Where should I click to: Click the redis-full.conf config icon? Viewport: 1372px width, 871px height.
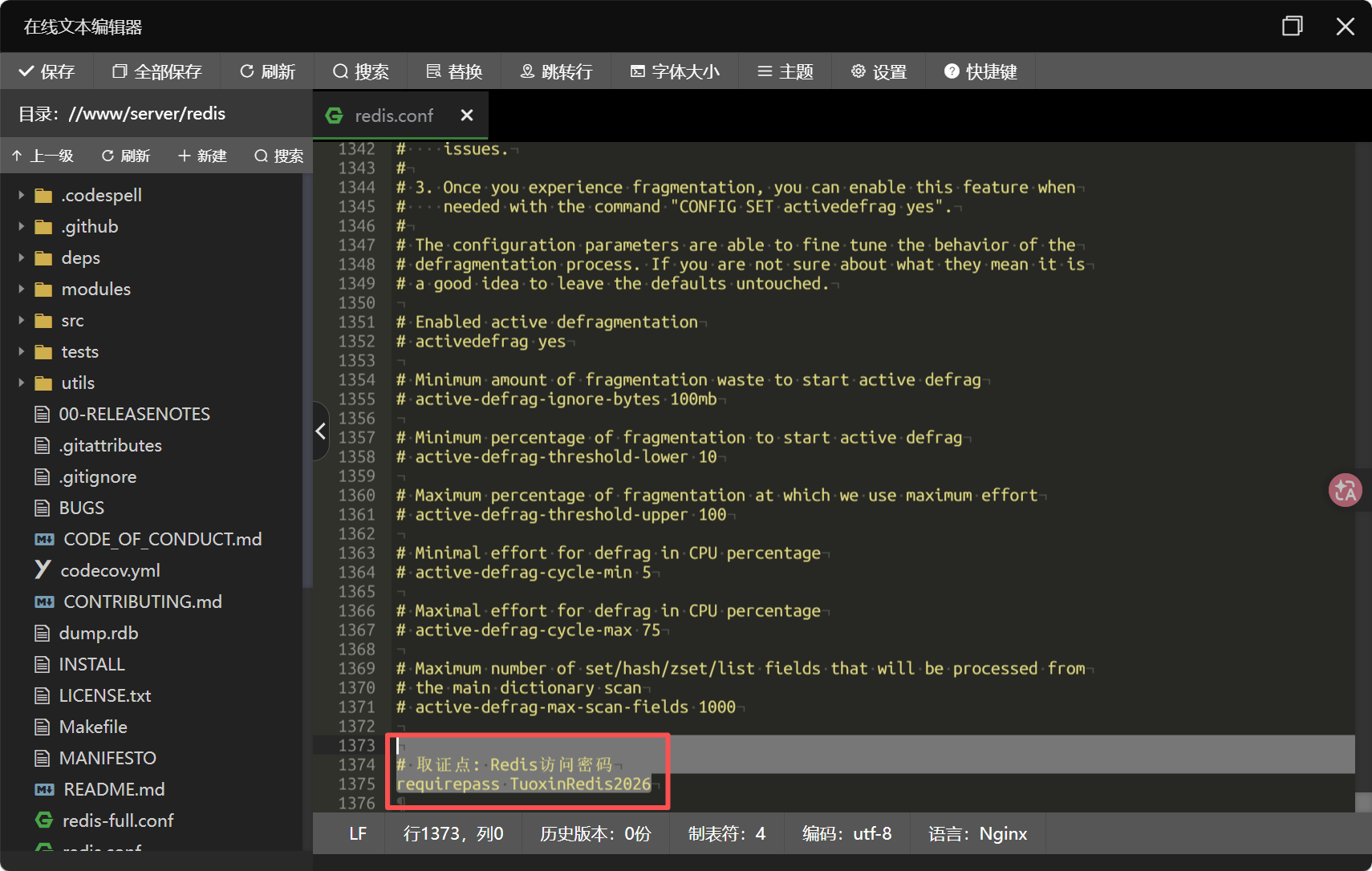(x=44, y=820)
